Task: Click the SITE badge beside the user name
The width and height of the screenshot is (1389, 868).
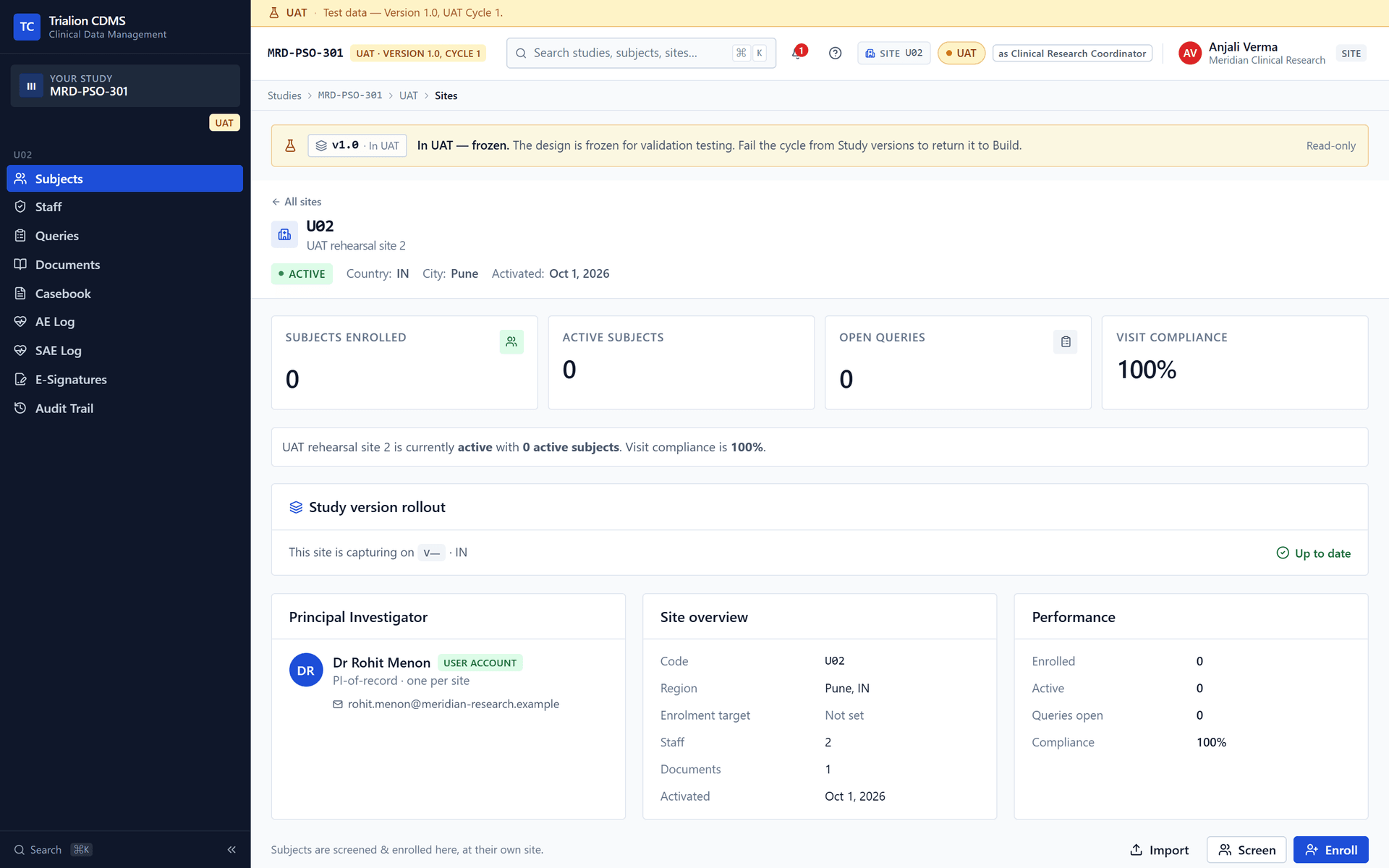Action: click(1351, 53)
